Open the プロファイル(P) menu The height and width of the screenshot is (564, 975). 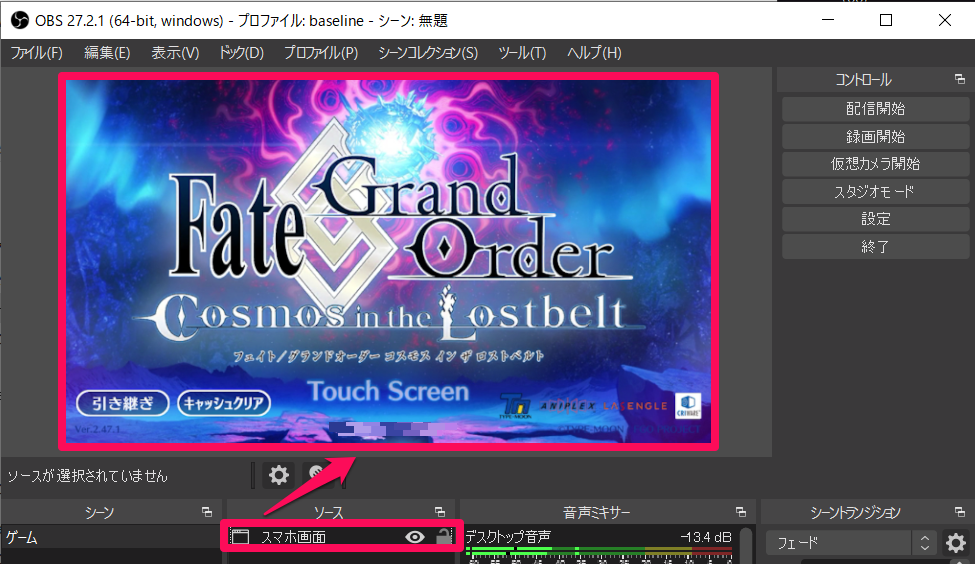[320, 53]
